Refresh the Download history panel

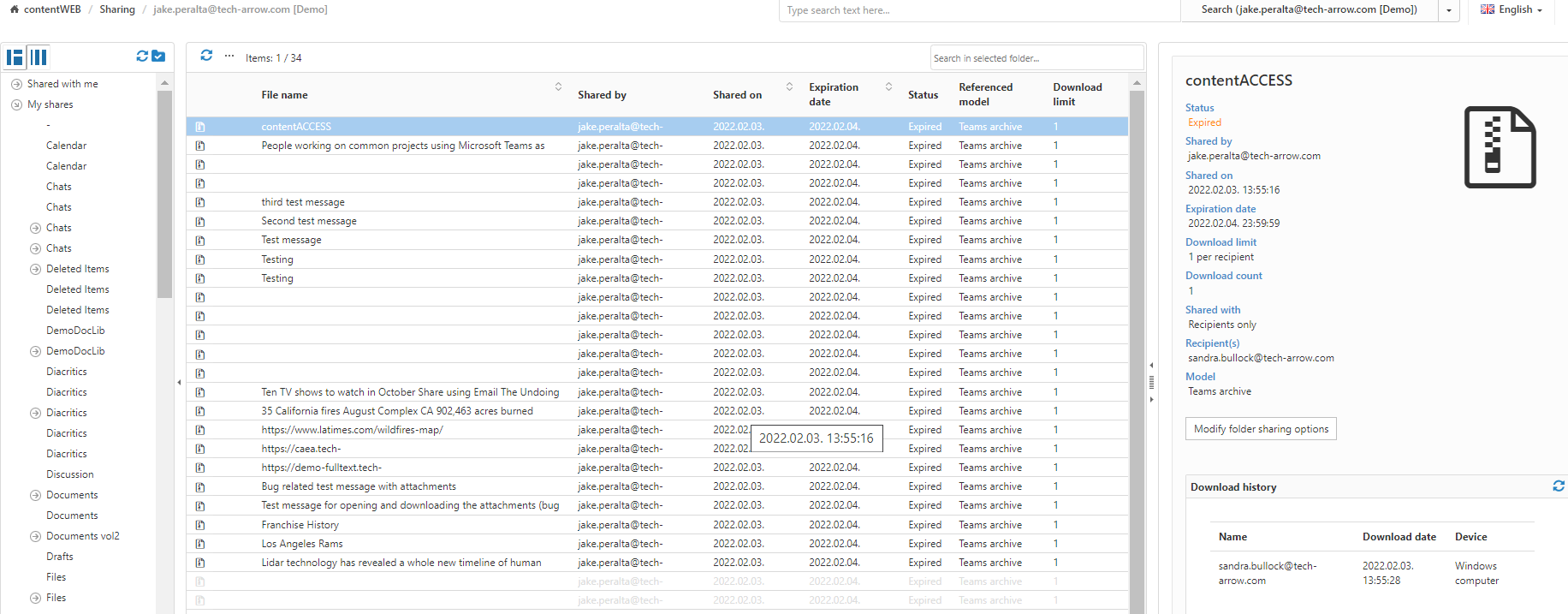coord(1559,486)
